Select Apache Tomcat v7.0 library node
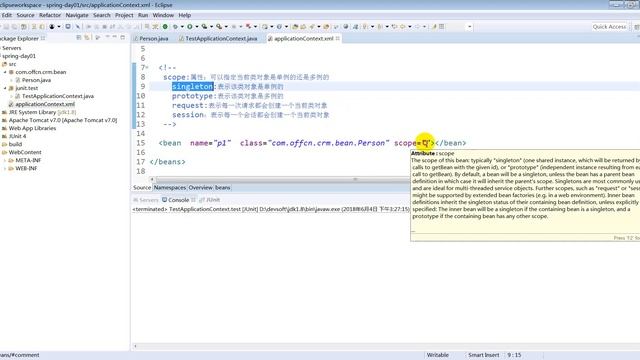Image resolution: width=640 pixels, height=360 pixels. tap(60, 120)
